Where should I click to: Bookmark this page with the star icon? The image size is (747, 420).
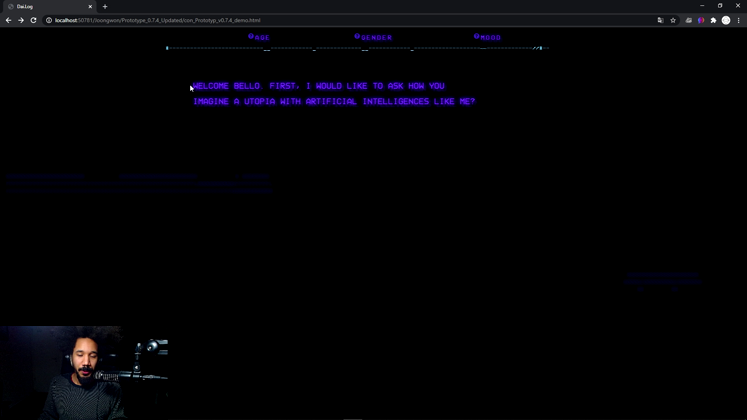tap(673, 20)
